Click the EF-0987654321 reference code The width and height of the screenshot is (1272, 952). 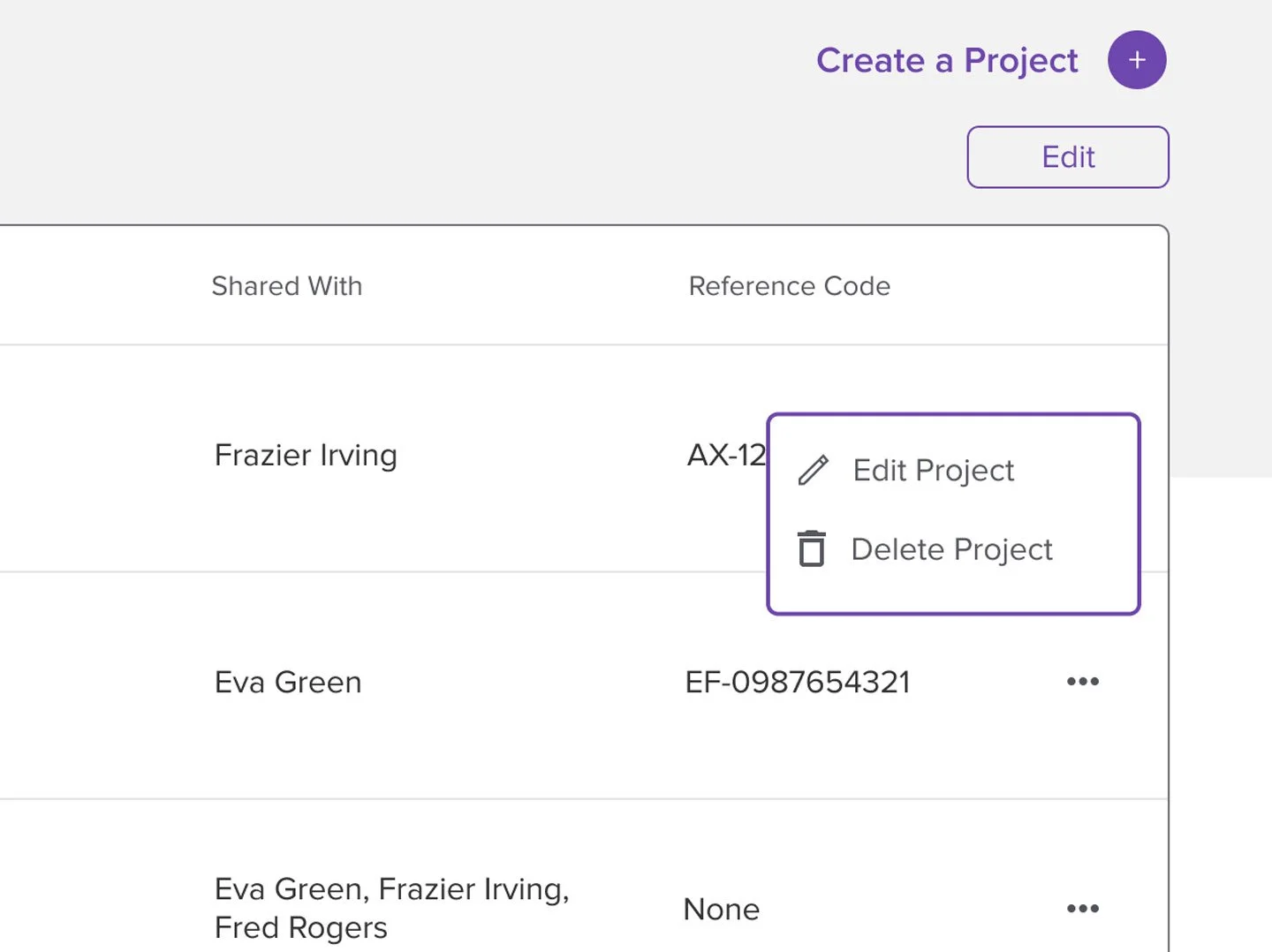[797, 683]
